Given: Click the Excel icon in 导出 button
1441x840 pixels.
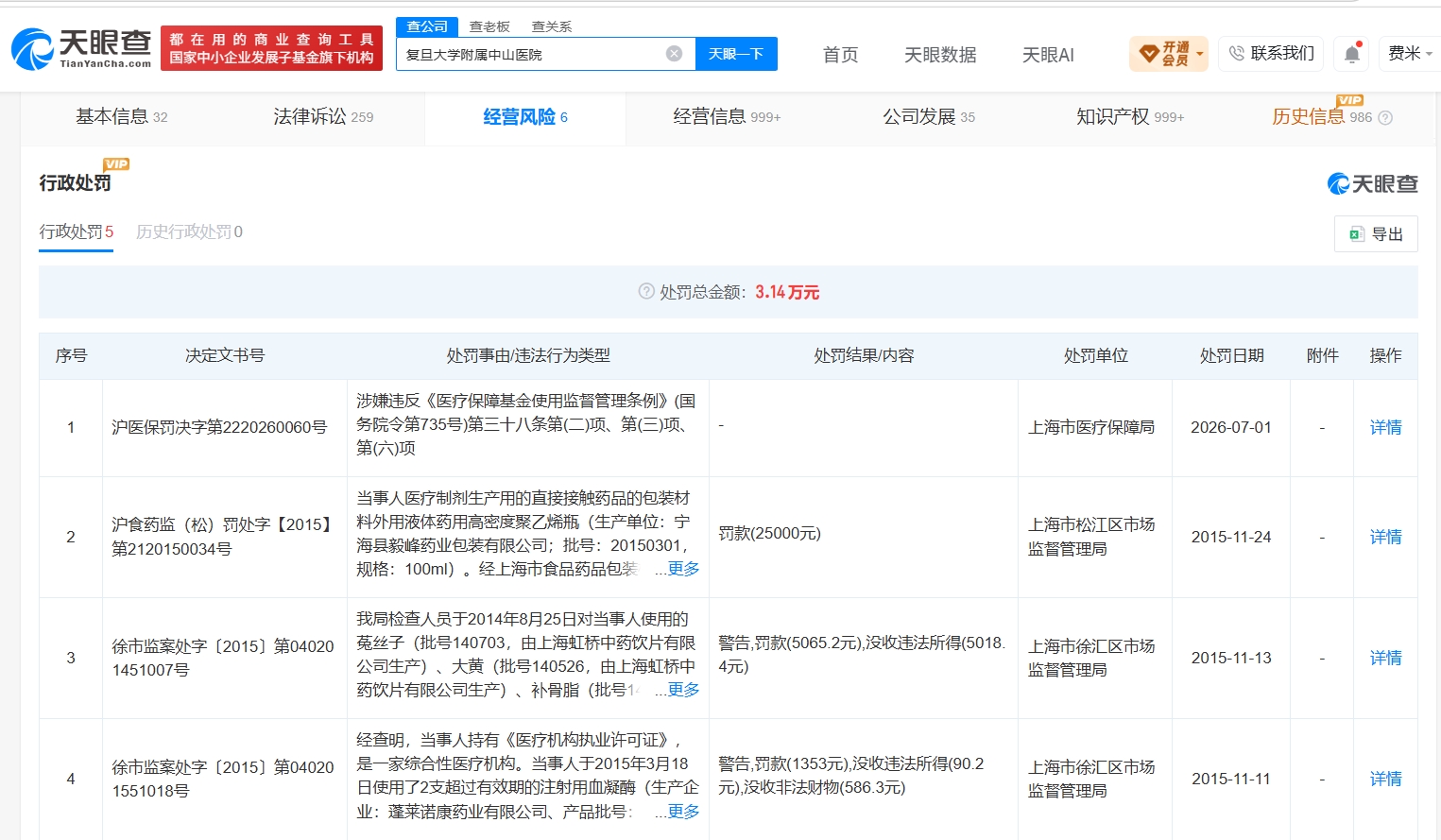Looking at the screenshot, I should (1357, 234).
